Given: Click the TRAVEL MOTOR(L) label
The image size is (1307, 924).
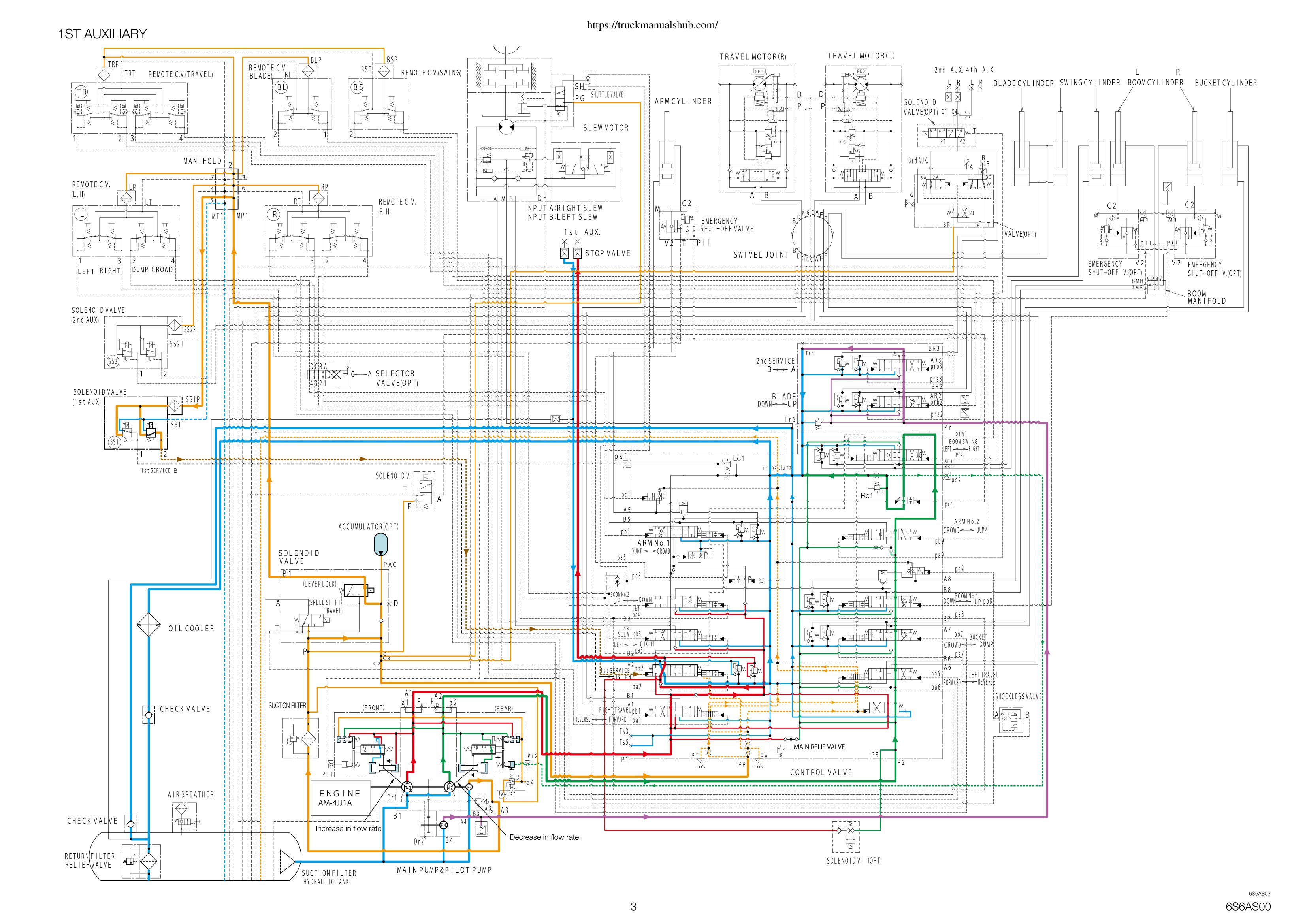Looking at the screenshot, I should pos(861,56).
